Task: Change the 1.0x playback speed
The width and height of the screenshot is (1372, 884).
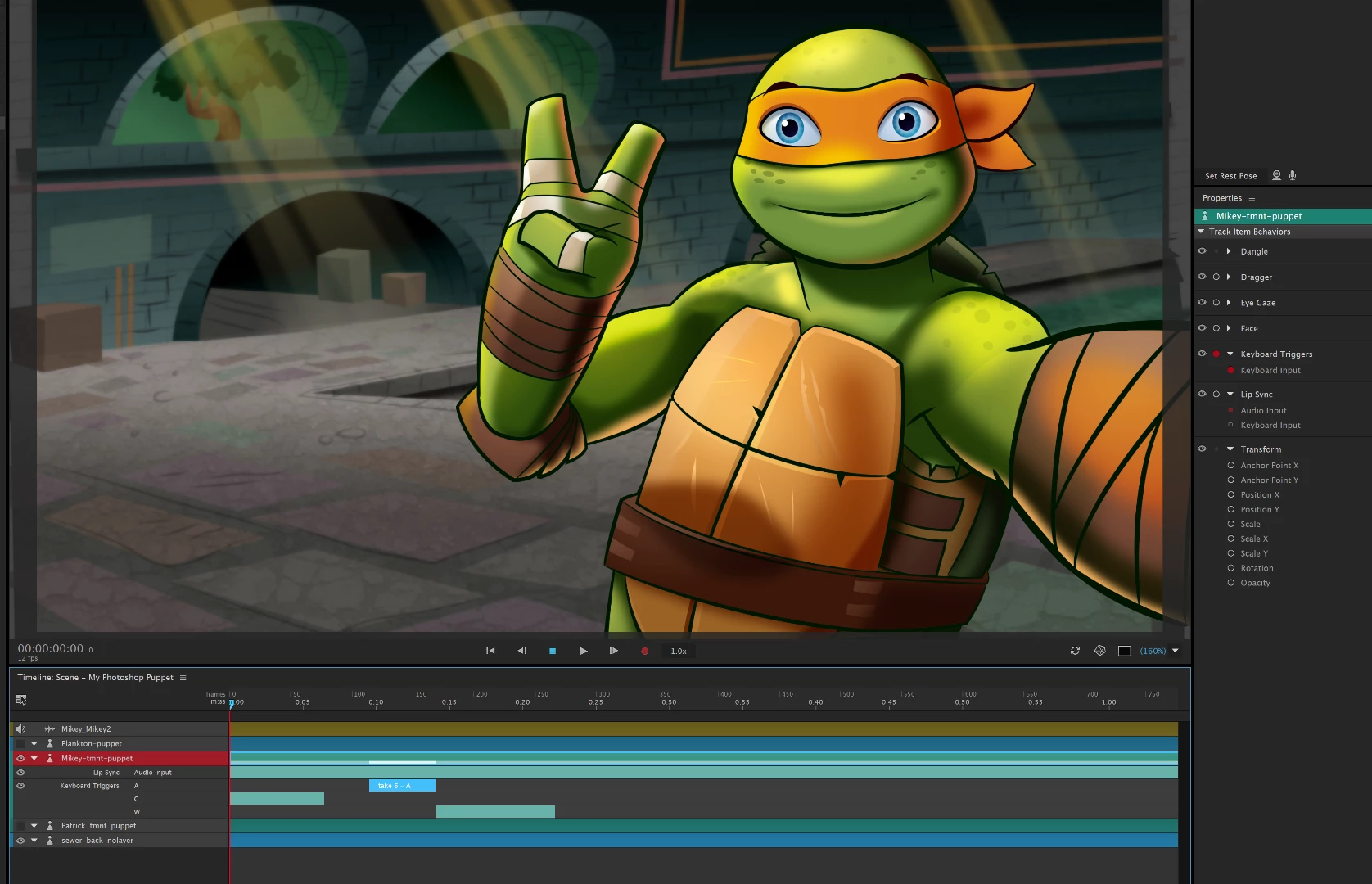Action: [679, 652]
